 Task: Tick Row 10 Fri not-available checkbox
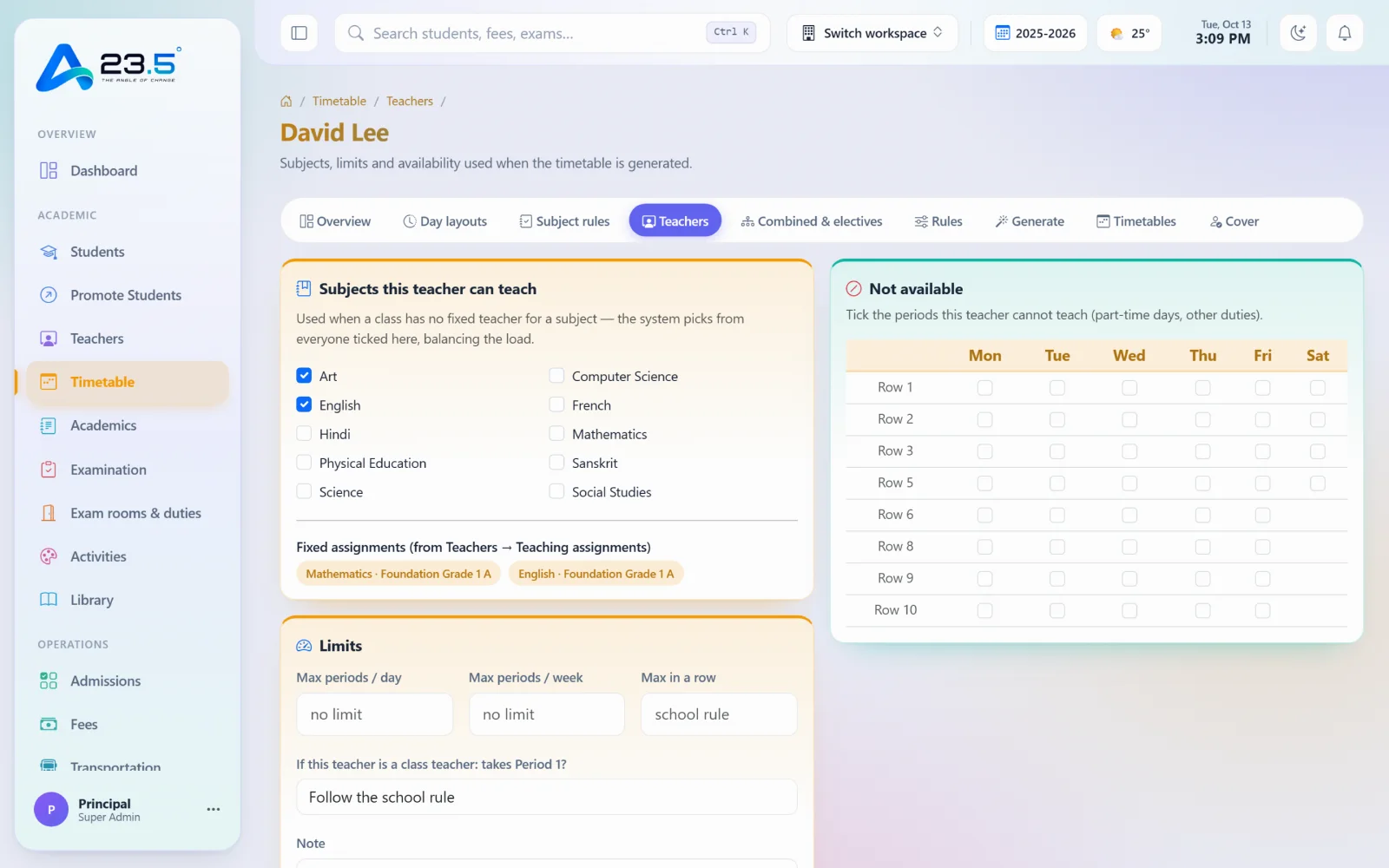pyautogui.click(x=1262, y=610)
